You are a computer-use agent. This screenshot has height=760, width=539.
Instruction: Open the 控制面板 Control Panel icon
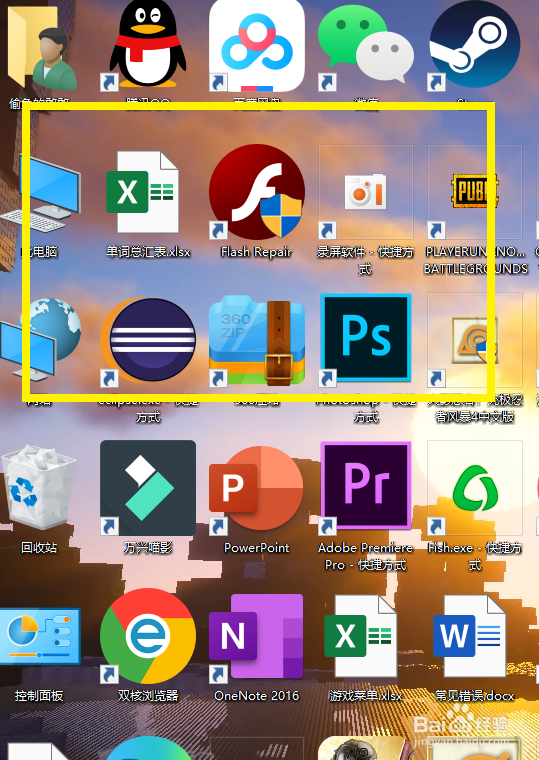[40, 636]
